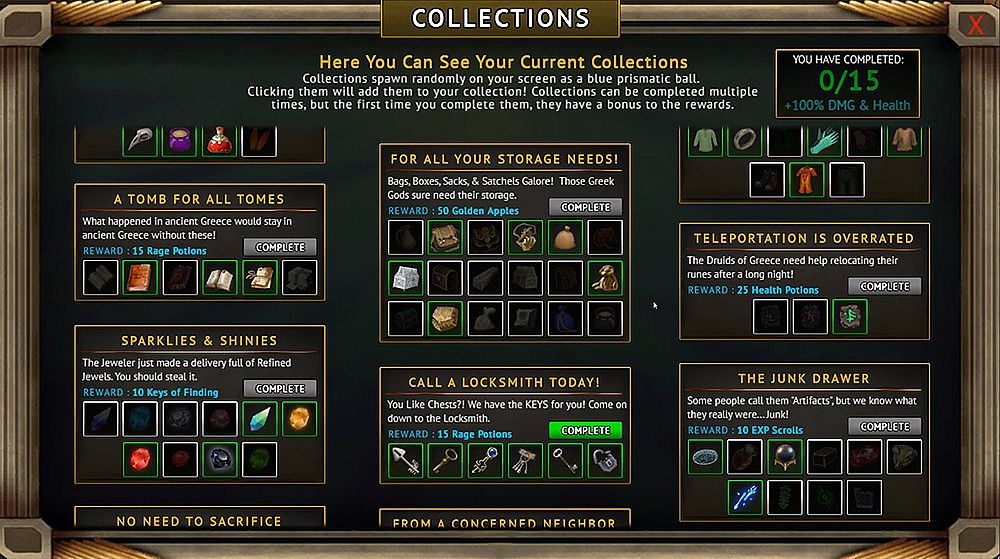Select the blue lightning wand junk item
1000x559 pixels.
coord(745,497)
